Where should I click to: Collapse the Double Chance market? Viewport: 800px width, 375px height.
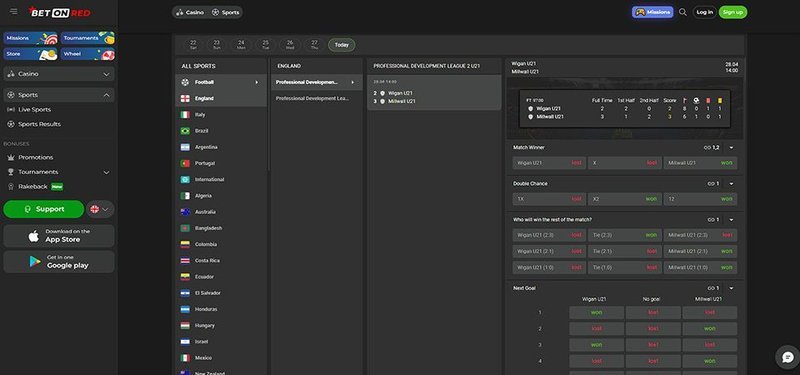(731, 184)
